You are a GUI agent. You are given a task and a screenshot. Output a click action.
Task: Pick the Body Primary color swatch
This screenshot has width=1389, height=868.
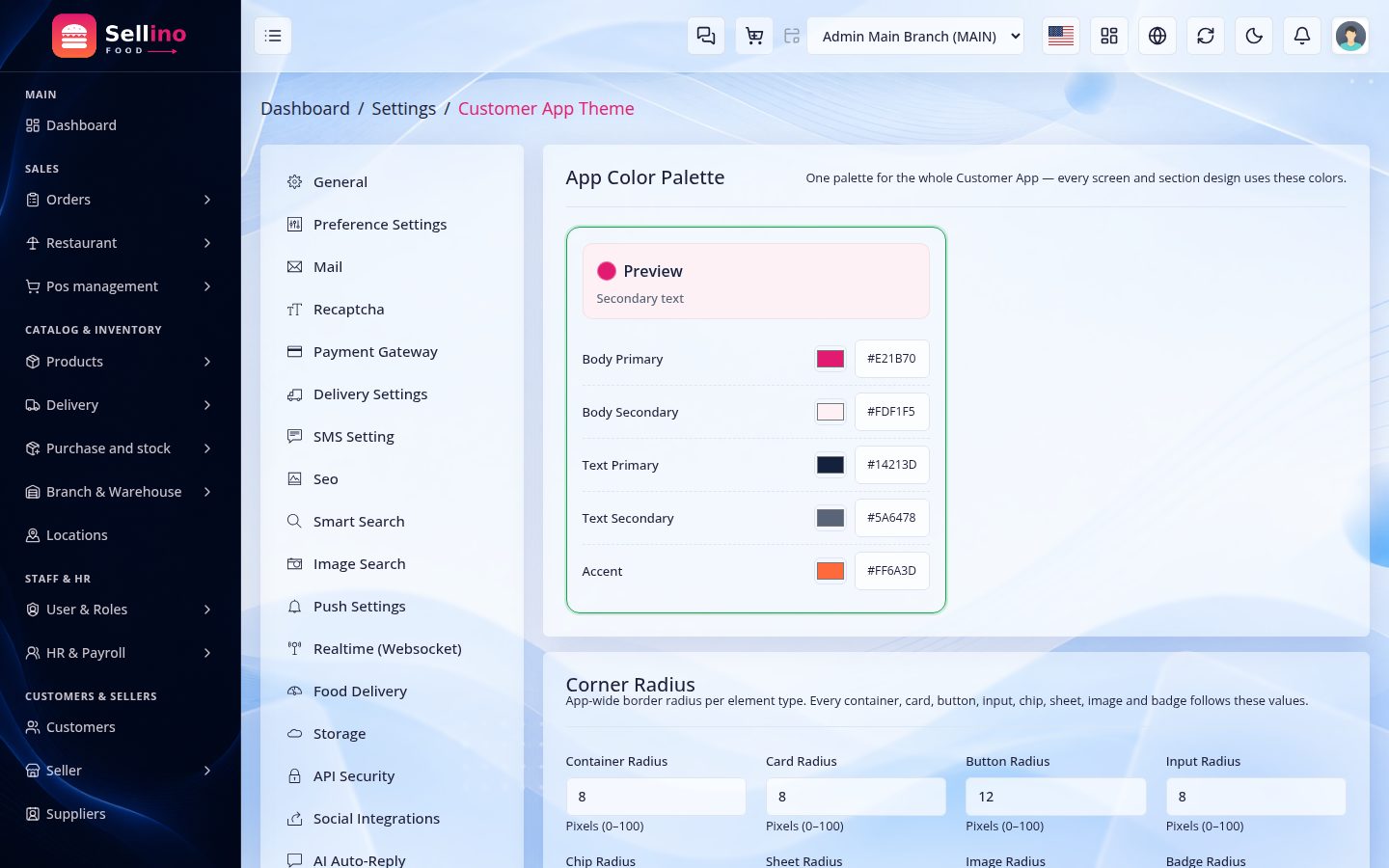(x=831, y=359)
